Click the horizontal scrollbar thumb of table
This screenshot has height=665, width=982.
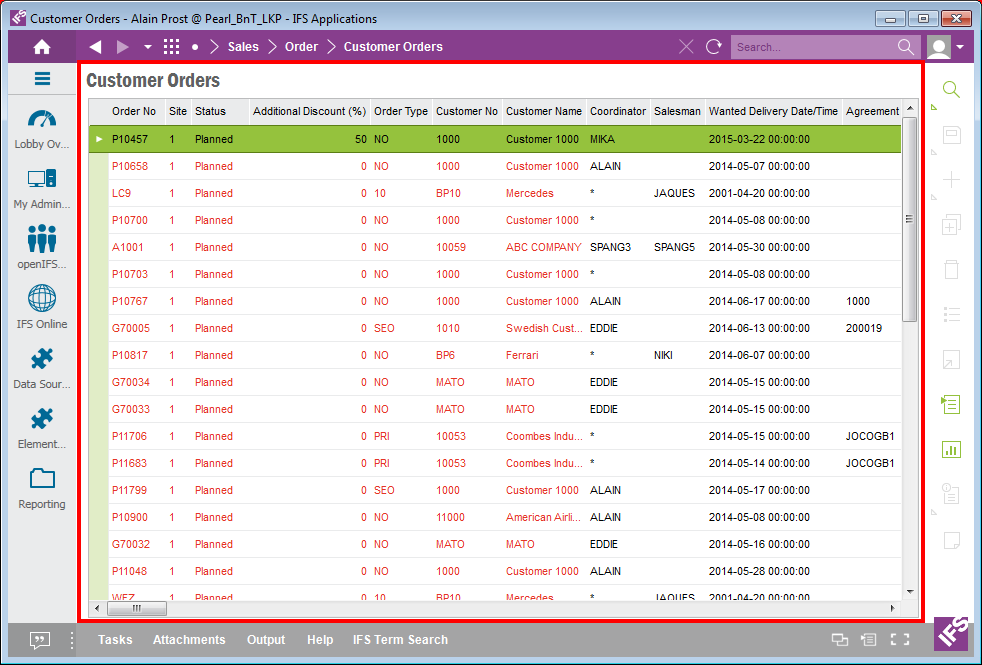[136, 608]
